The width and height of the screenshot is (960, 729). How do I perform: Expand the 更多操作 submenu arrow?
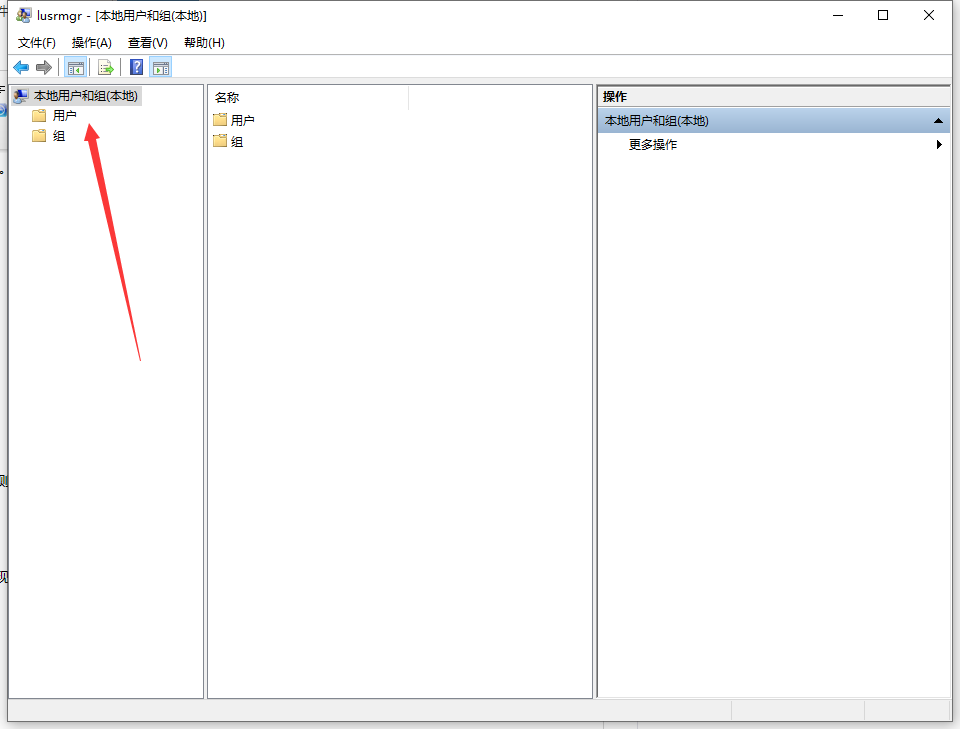pos(939,145)
